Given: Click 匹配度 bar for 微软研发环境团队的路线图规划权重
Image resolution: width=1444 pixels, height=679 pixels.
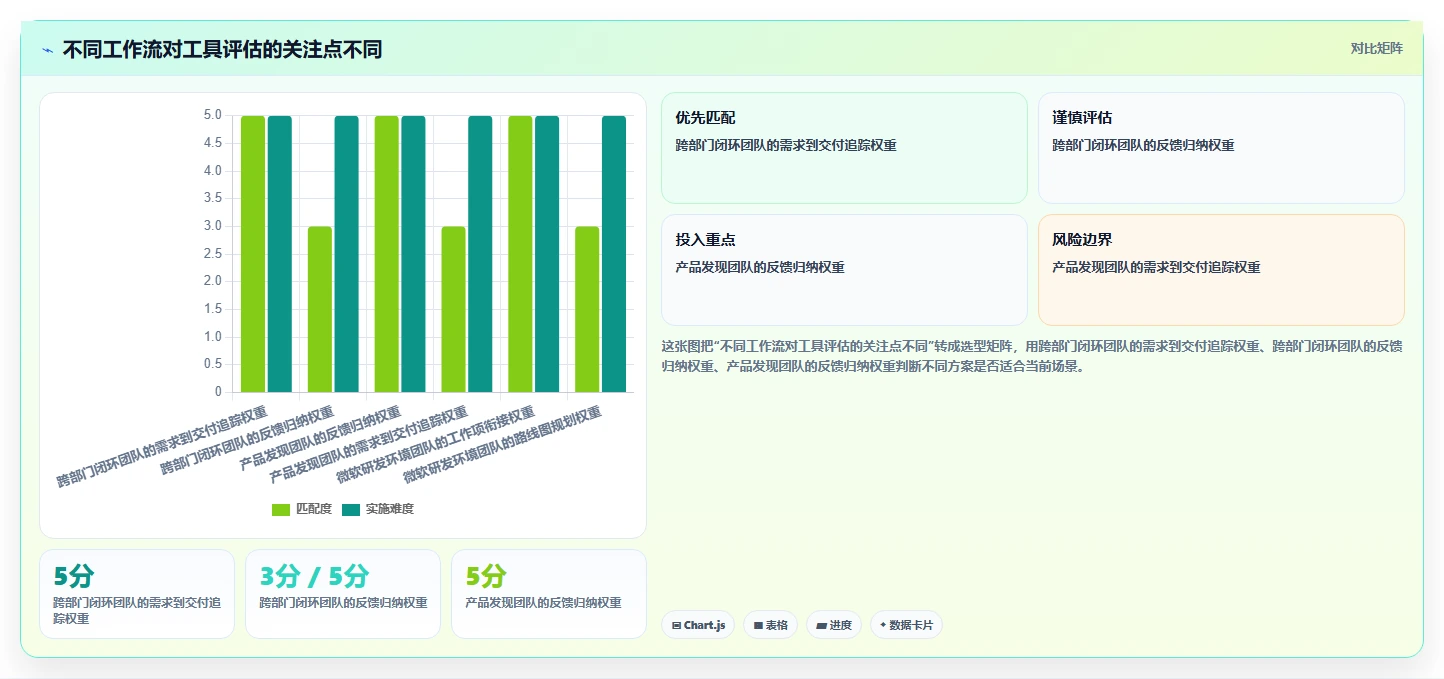Looking at the screenshot, I should pyautogui.click(x=587, y=309).
